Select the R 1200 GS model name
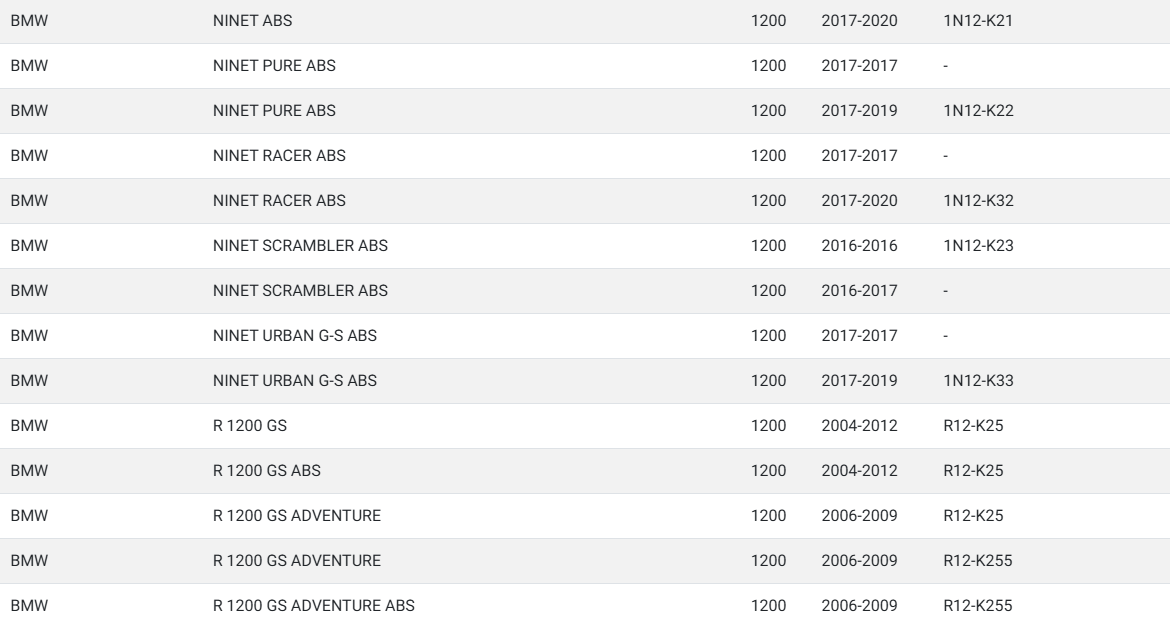1171x622 pixels. point(250,426)
